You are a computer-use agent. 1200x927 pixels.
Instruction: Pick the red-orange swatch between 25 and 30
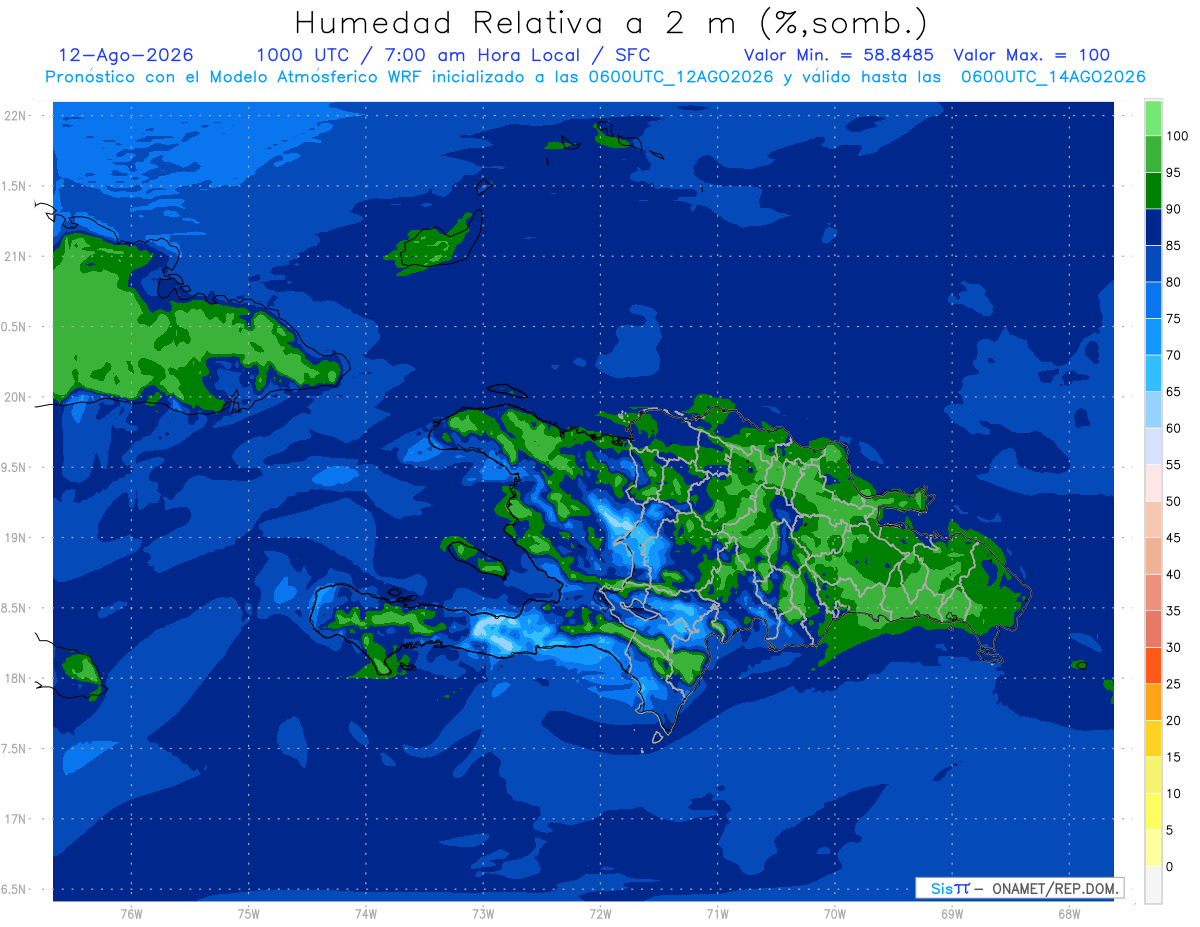coord(1153,665)
